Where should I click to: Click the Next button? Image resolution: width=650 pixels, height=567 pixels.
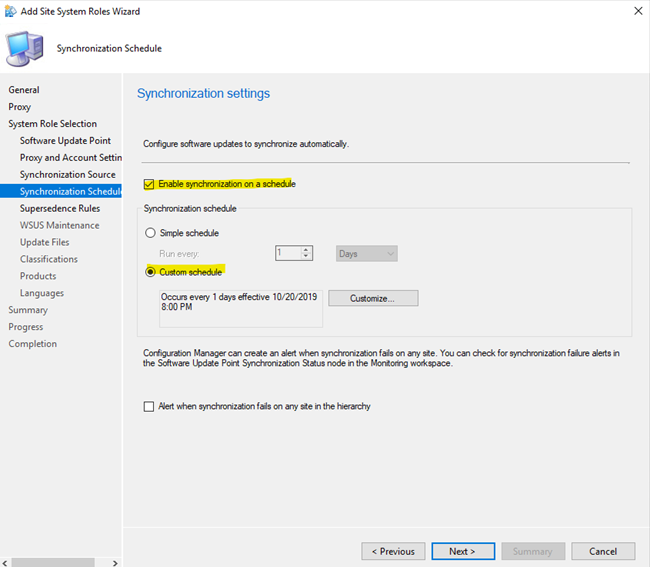click(x=463, y=551)
